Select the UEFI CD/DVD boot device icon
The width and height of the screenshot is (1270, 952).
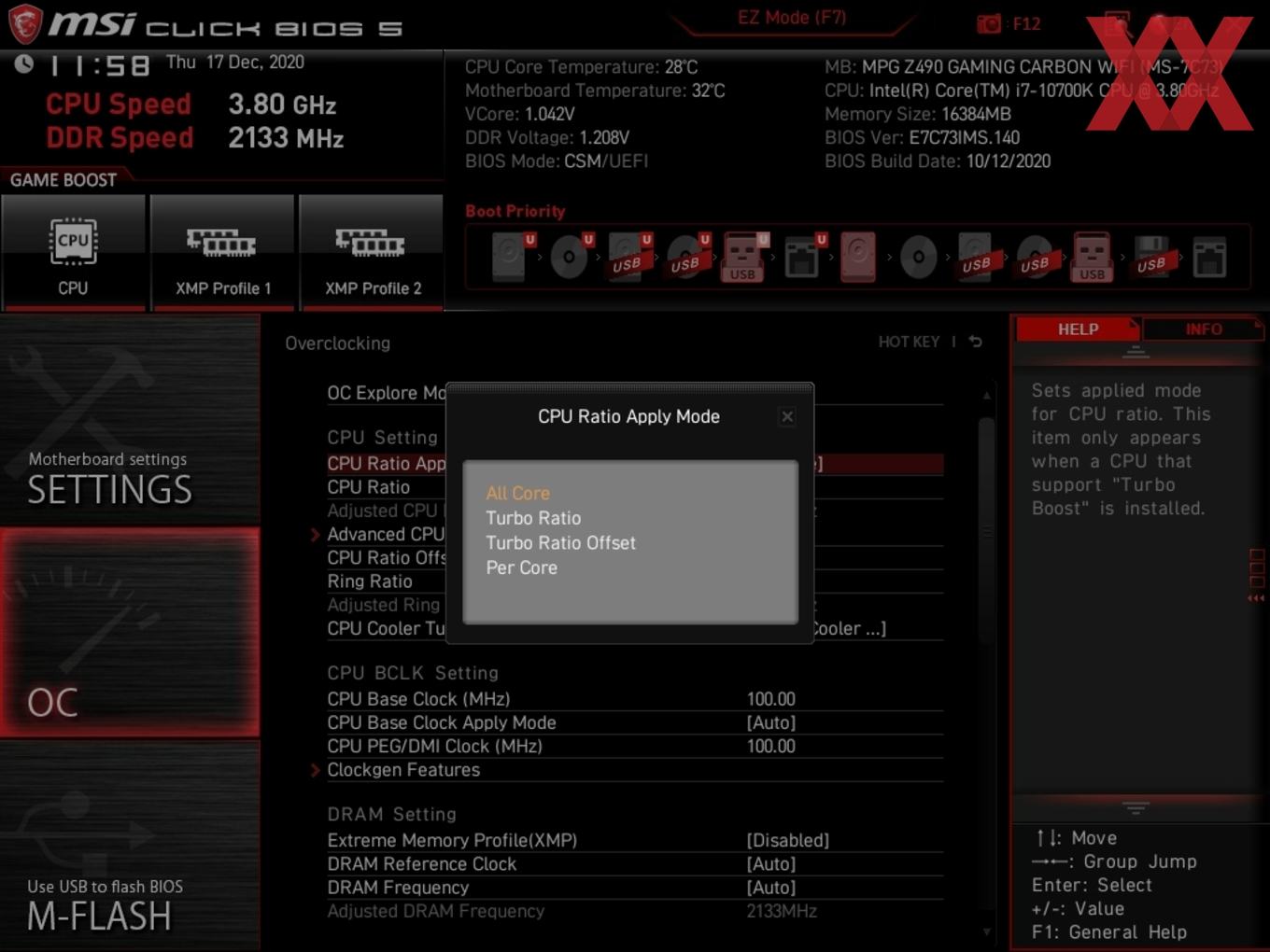[x=571, y=257]
